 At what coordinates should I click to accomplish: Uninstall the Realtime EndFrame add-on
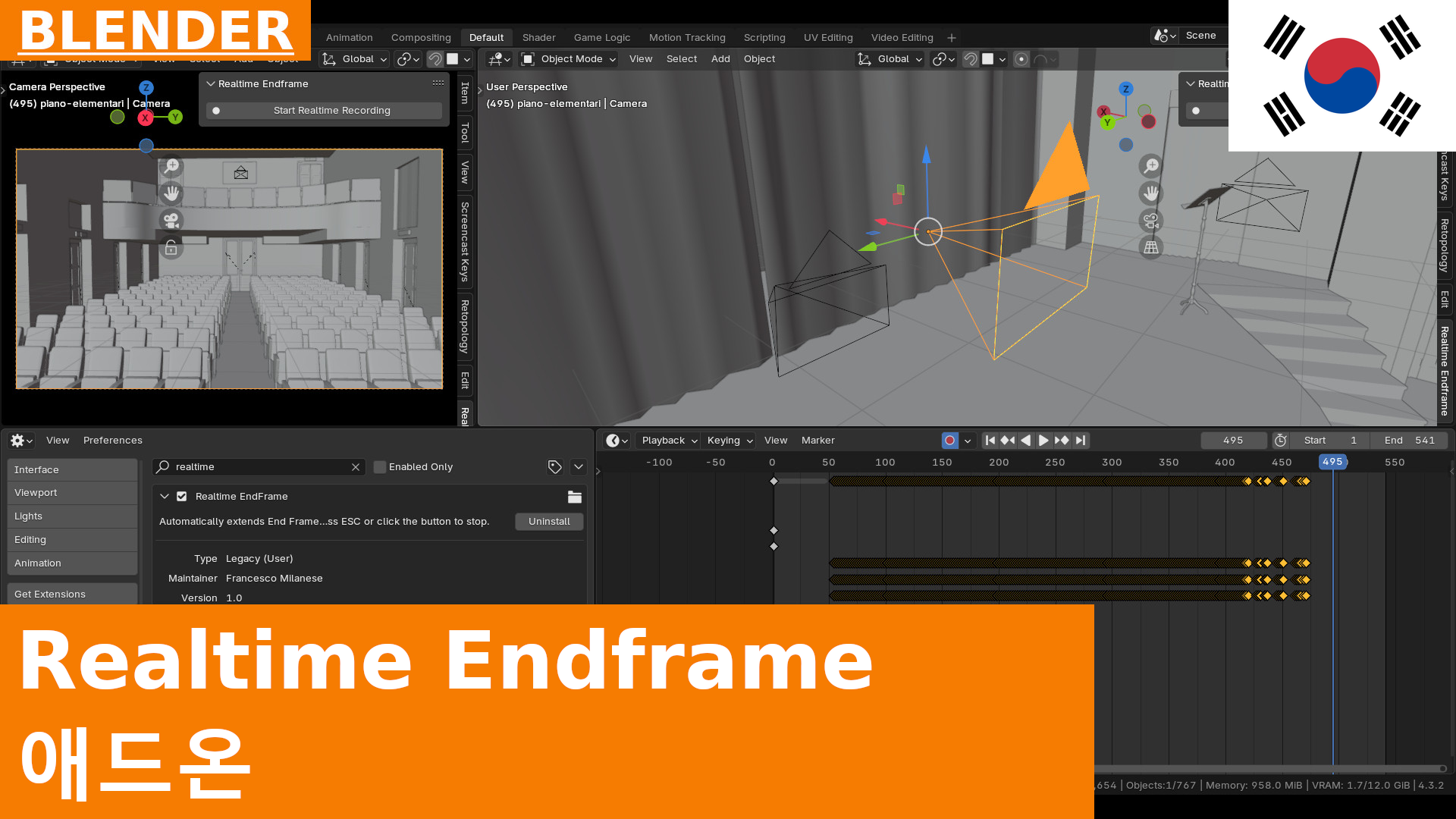549,522
